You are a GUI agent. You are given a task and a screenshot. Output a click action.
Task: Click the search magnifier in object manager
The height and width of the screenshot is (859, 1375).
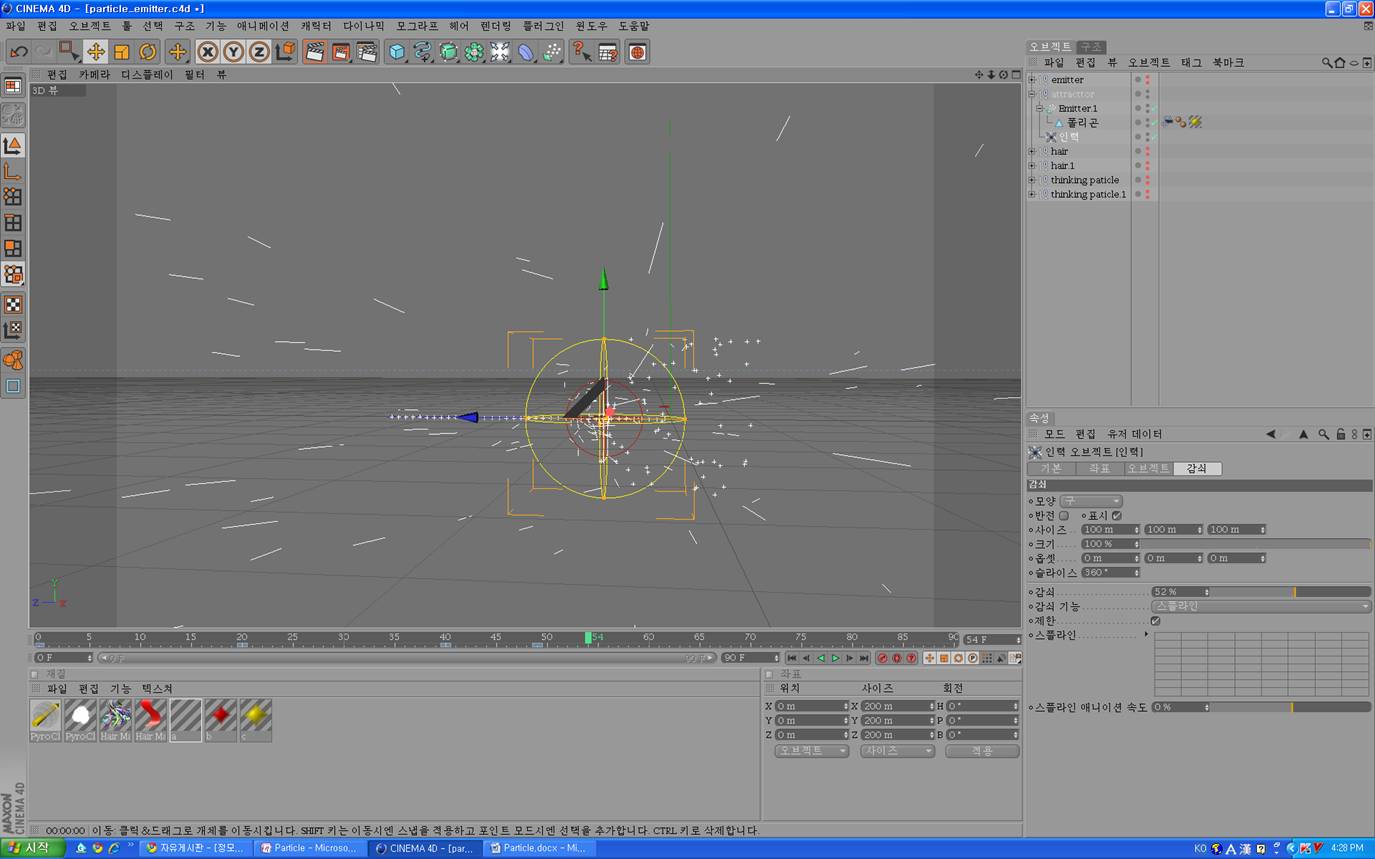(x=1327, y=63)
